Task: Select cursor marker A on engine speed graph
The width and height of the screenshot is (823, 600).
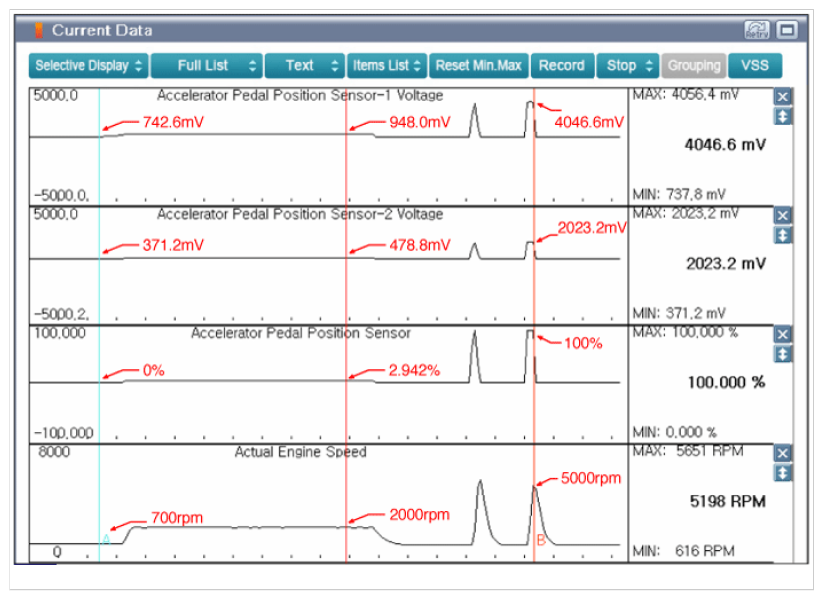Action: coord(105,539)
